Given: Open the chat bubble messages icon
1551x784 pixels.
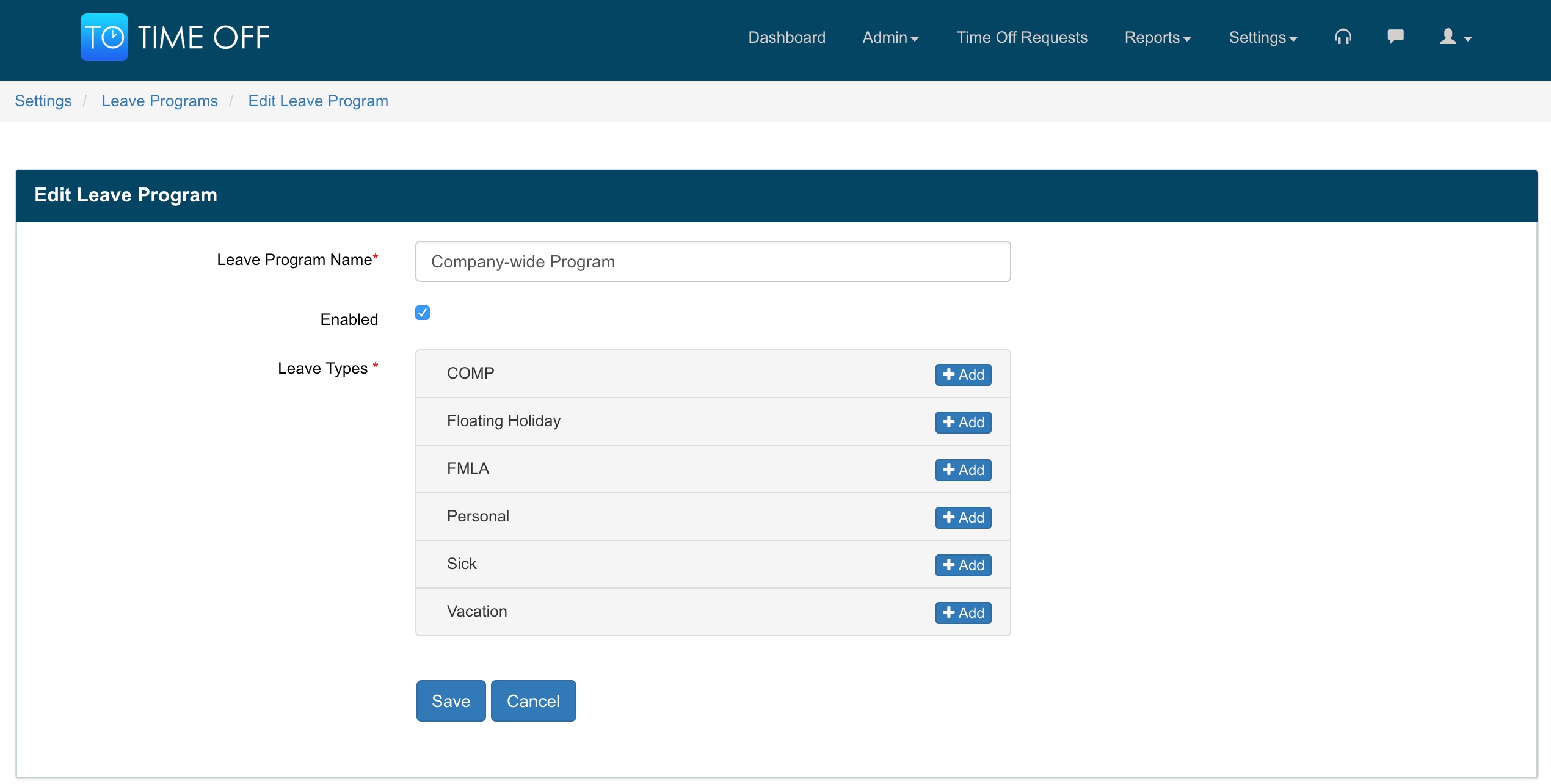Looking at the screenshot, I should point(1395,37).
